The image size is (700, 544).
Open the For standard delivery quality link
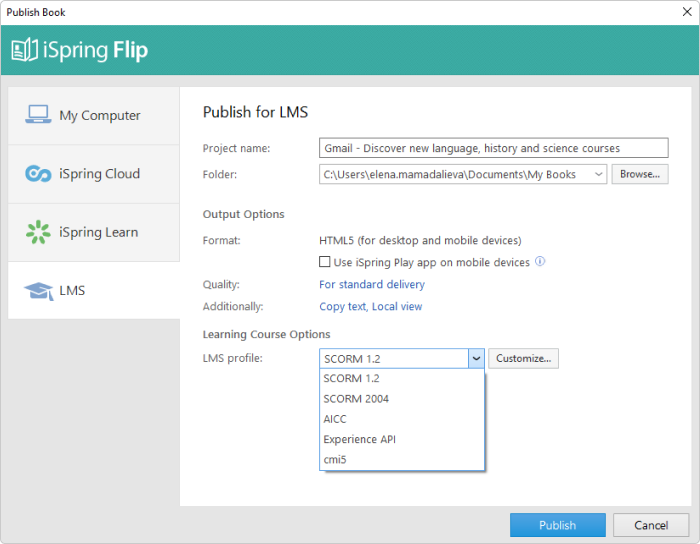[372, 284]
